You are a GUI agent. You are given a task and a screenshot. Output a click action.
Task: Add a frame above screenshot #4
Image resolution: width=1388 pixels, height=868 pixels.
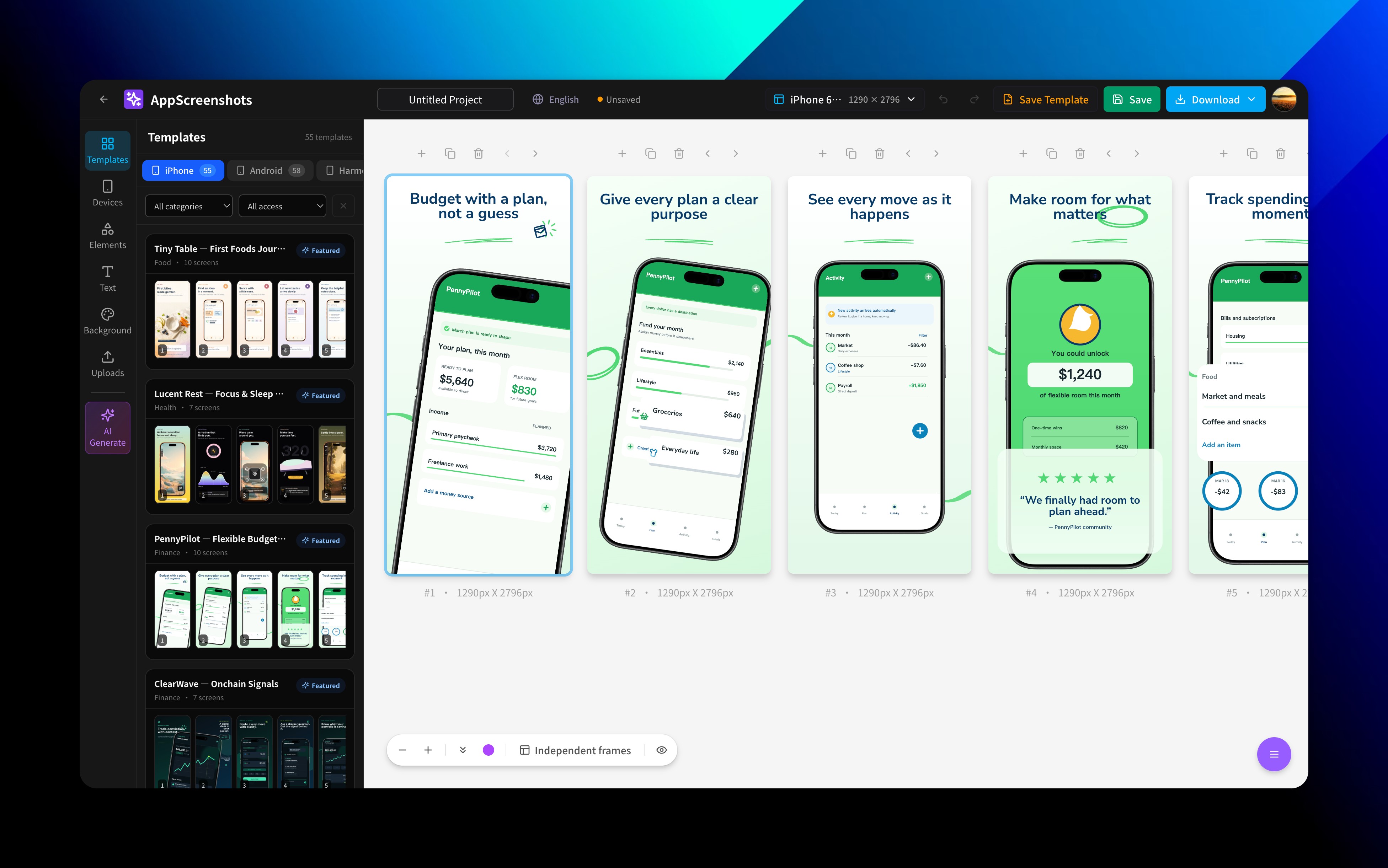tap(1023, 153)
